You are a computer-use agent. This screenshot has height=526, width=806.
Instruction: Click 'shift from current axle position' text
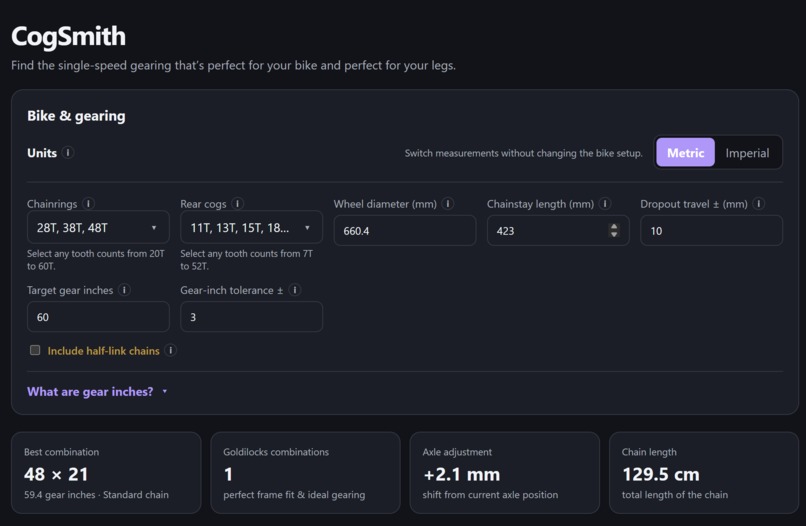(490, 495)
